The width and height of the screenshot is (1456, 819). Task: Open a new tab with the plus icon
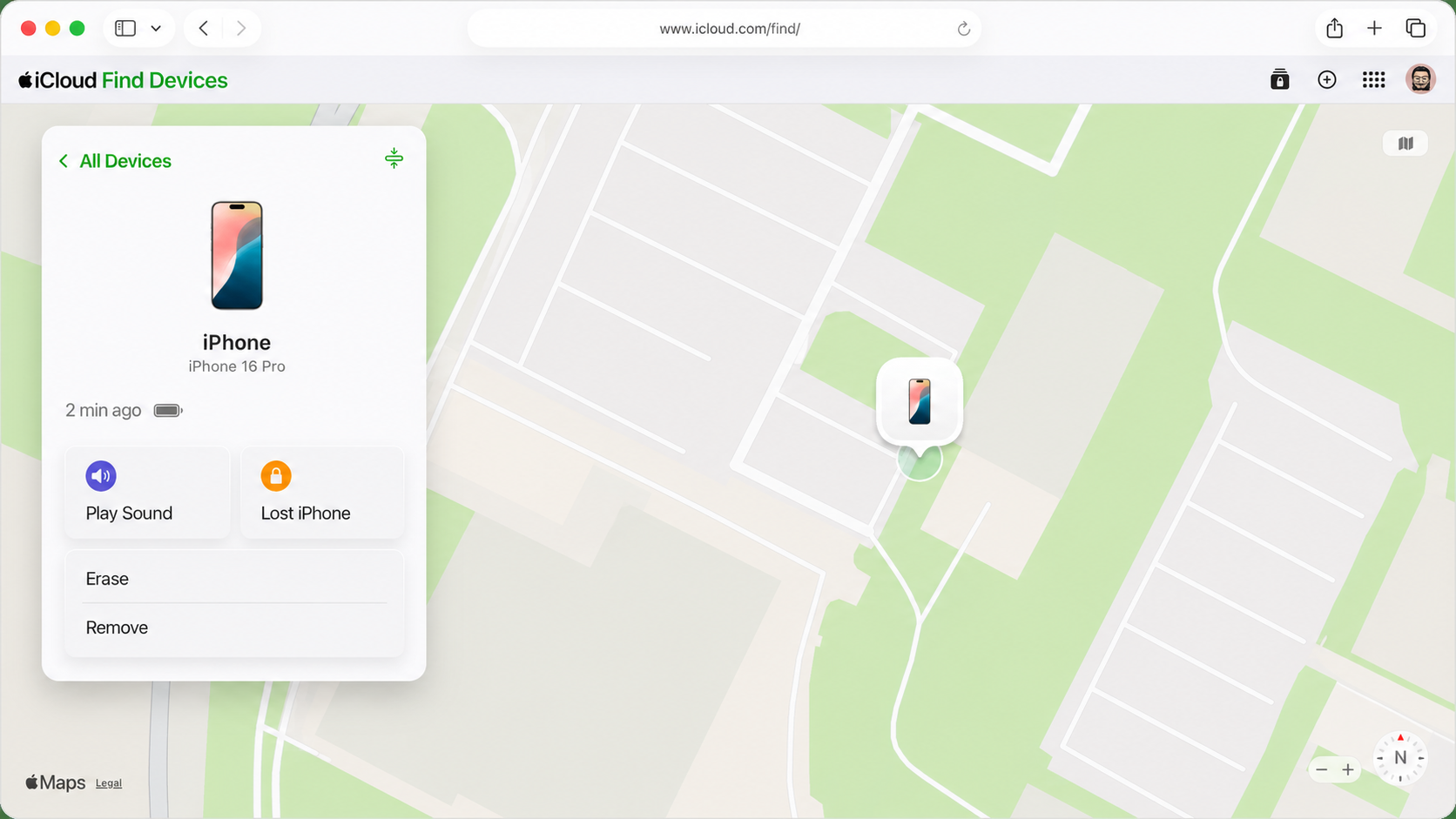[x=1374, y=29]
